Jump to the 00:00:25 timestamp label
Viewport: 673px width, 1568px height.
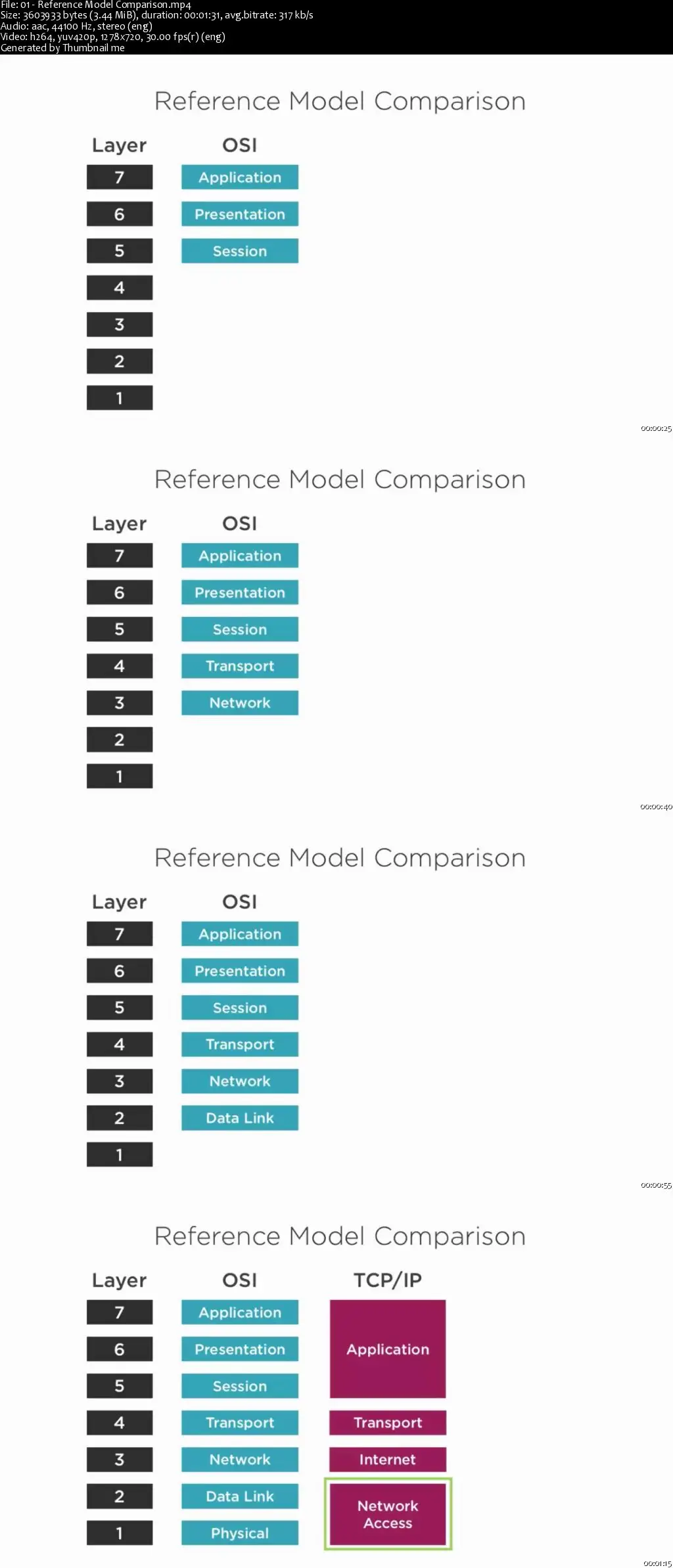click(656, 428)
